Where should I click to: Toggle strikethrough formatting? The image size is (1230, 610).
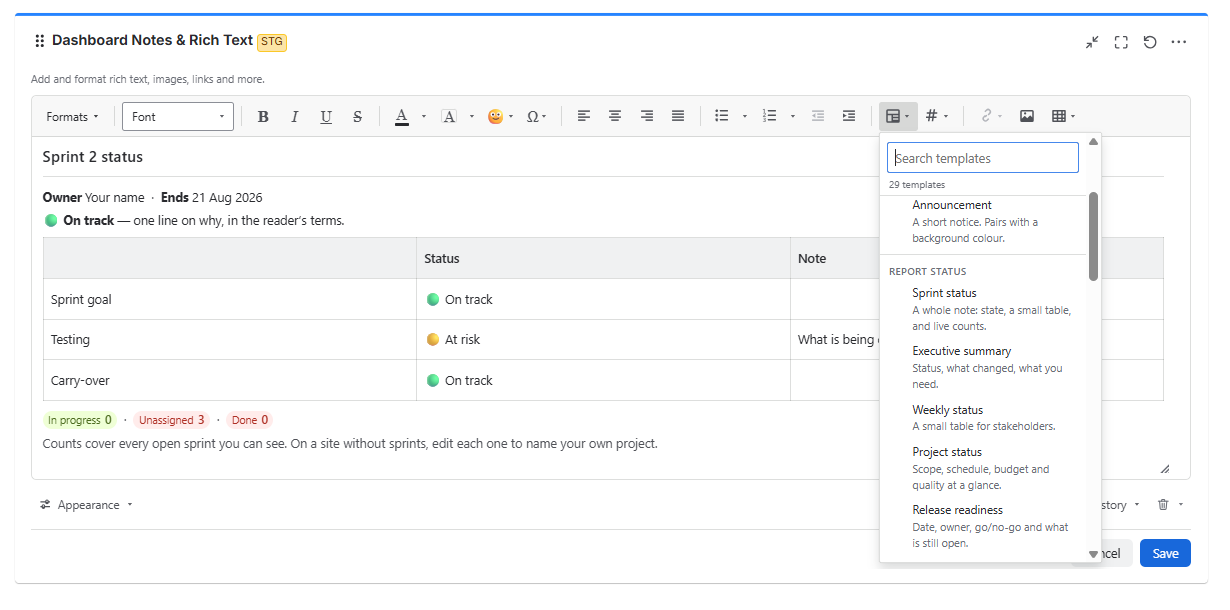point(357,117)
